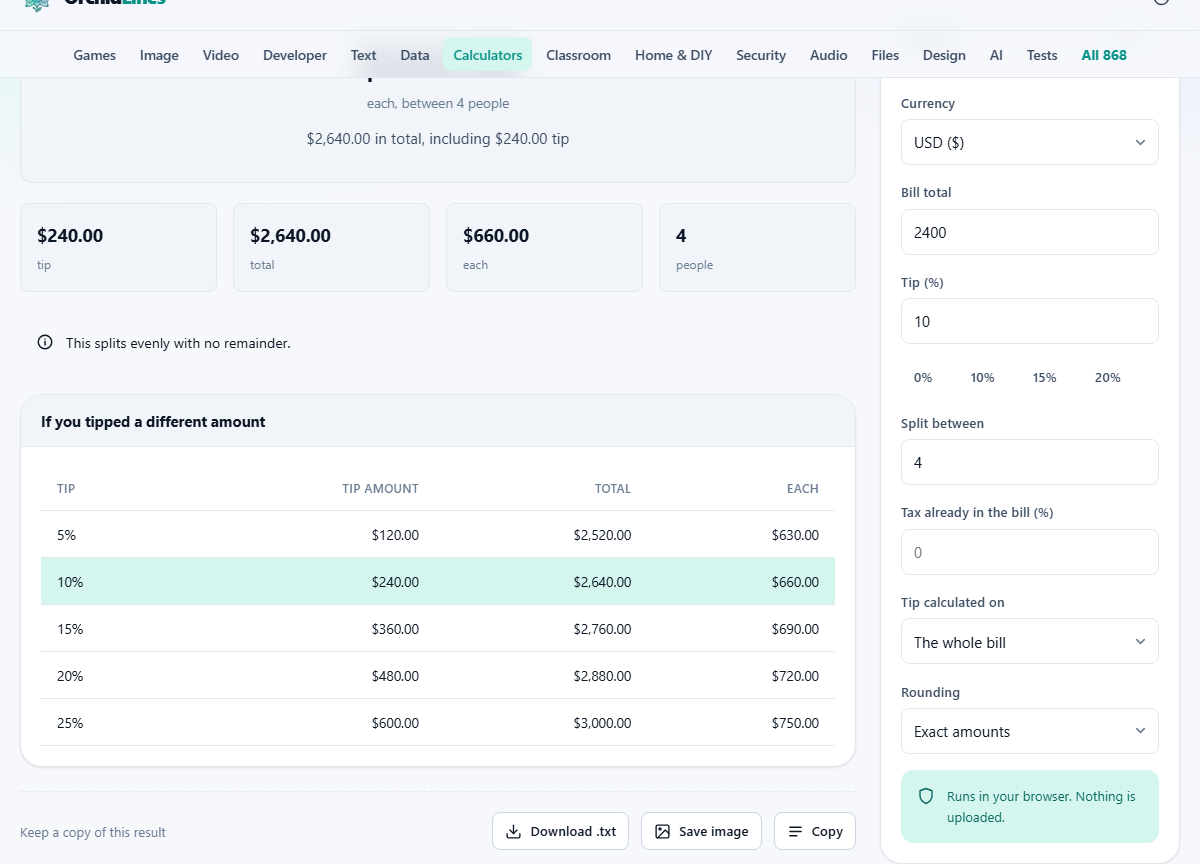Click the $630.00 each cell
Image resolution: width=1200 pixels, height=864 pixels.
pos(795,535)
